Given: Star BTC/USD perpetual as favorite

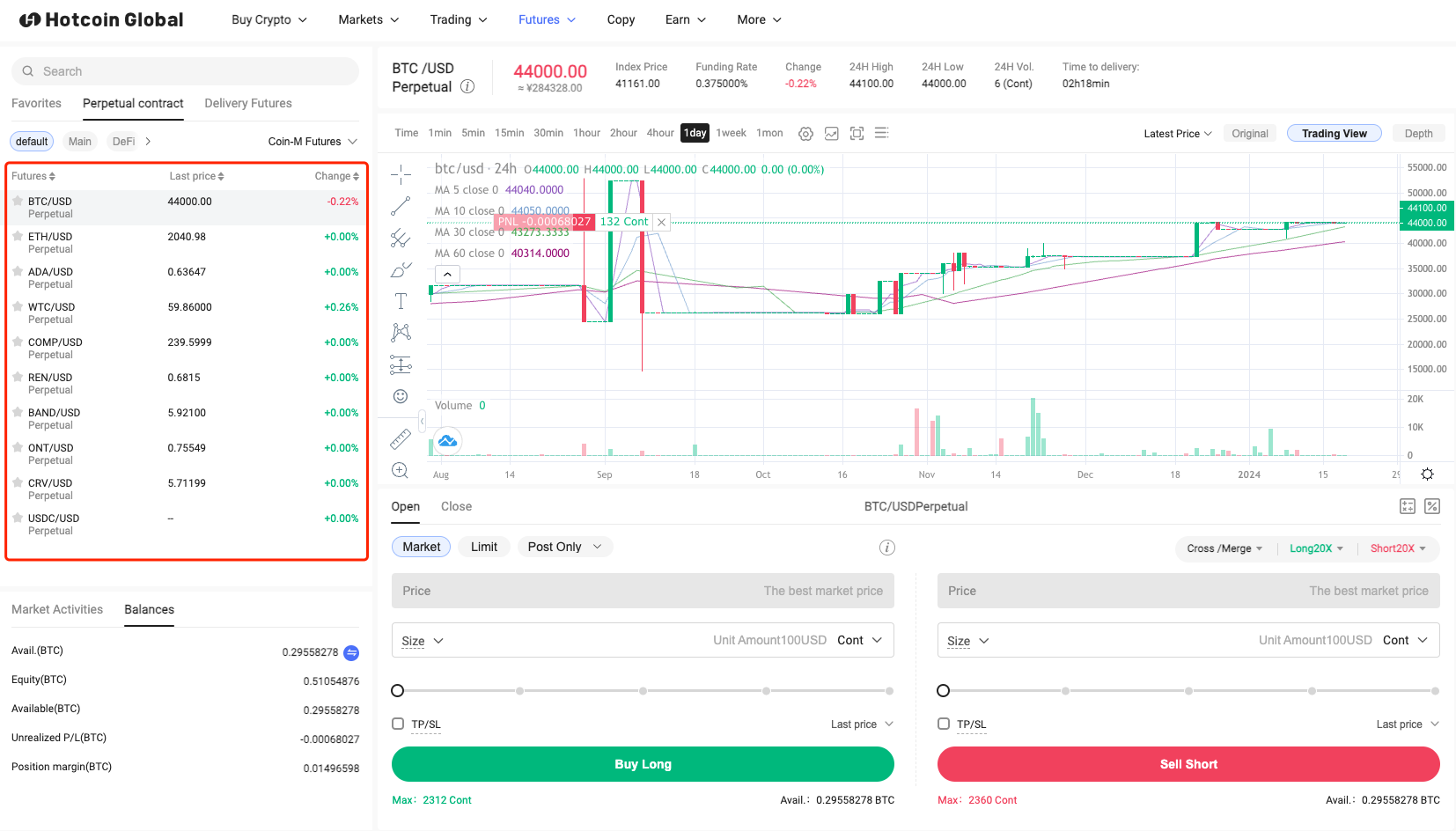Looking at the screenshot, I should (x=18, y=202).
